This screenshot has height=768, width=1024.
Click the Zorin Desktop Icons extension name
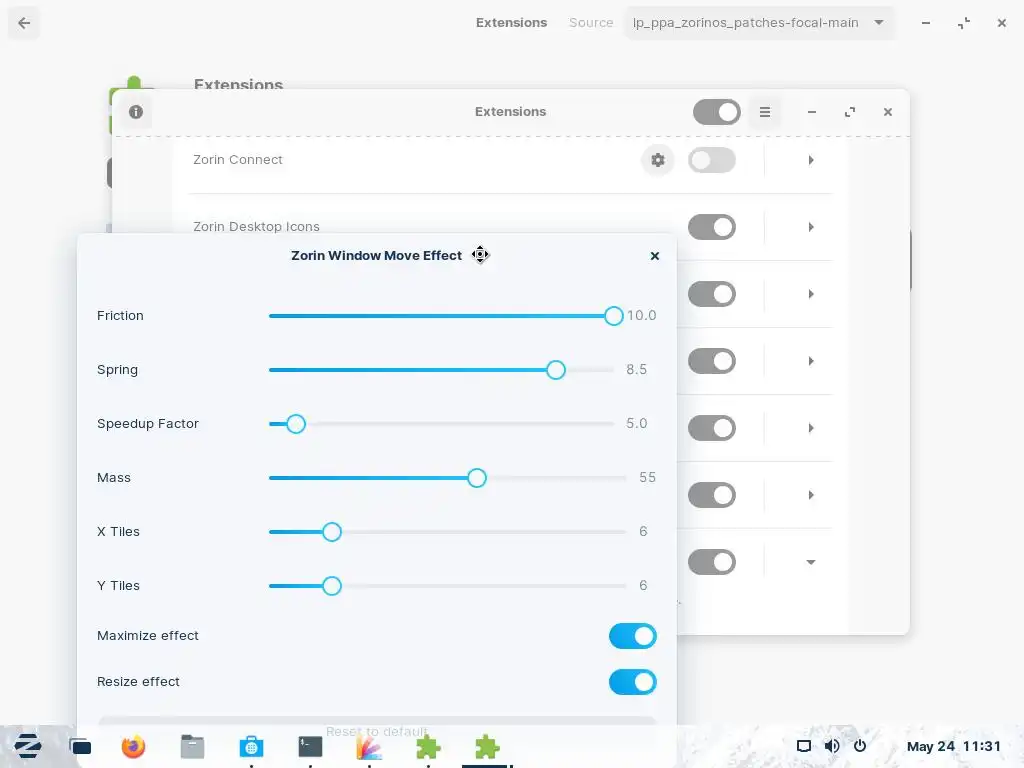click(x=256, y=227)
